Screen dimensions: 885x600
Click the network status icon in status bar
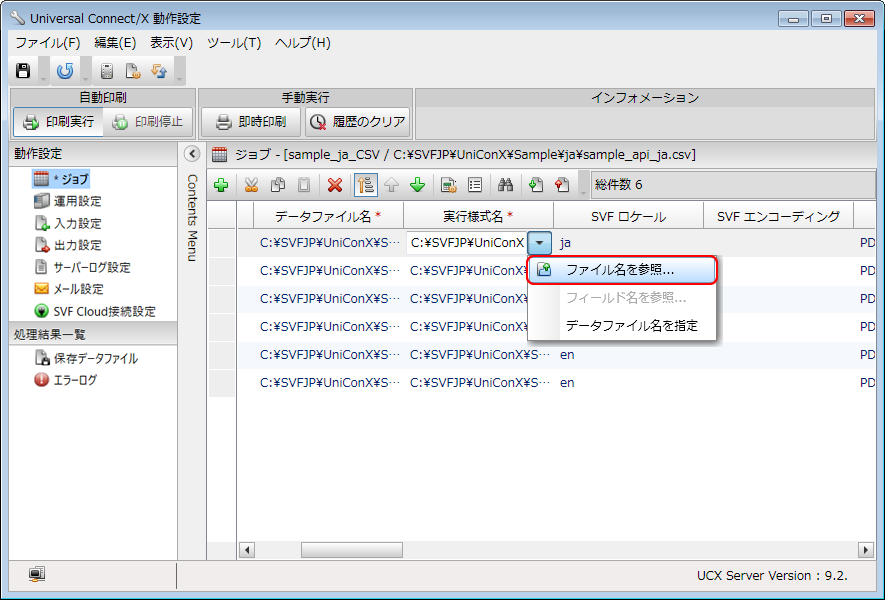tap(37, 575)
